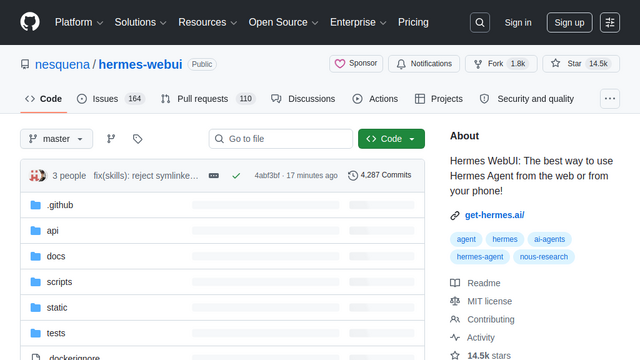
Task: Select the nous-research topic tag
Action: 544,257
